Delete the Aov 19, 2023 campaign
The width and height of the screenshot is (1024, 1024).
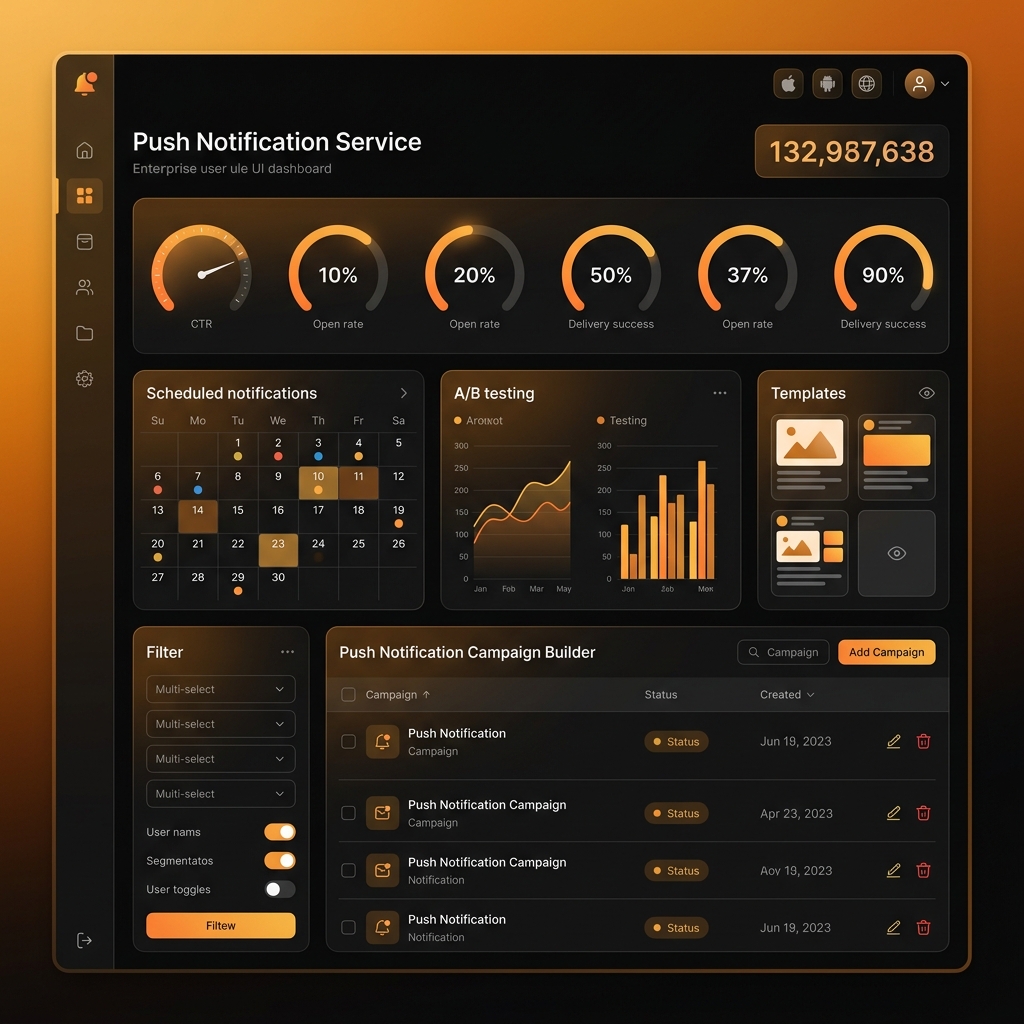[x=923, y=871]
